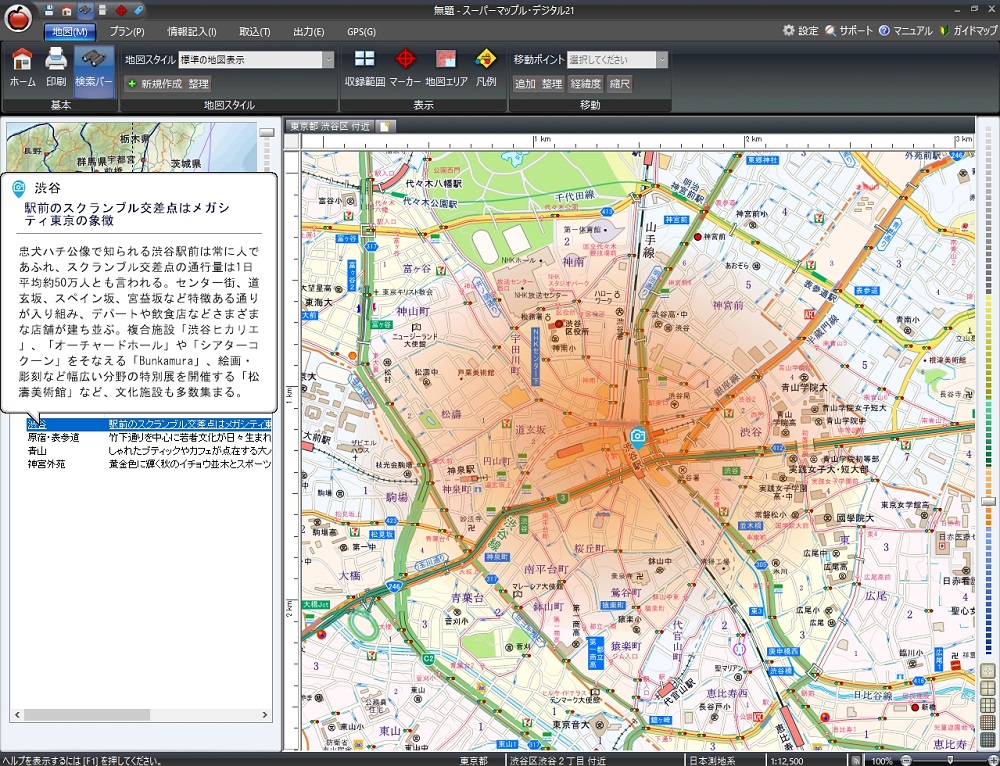Click 整理 button in 地図スタイル group
1000x766 pixels.
coord(198,84)
